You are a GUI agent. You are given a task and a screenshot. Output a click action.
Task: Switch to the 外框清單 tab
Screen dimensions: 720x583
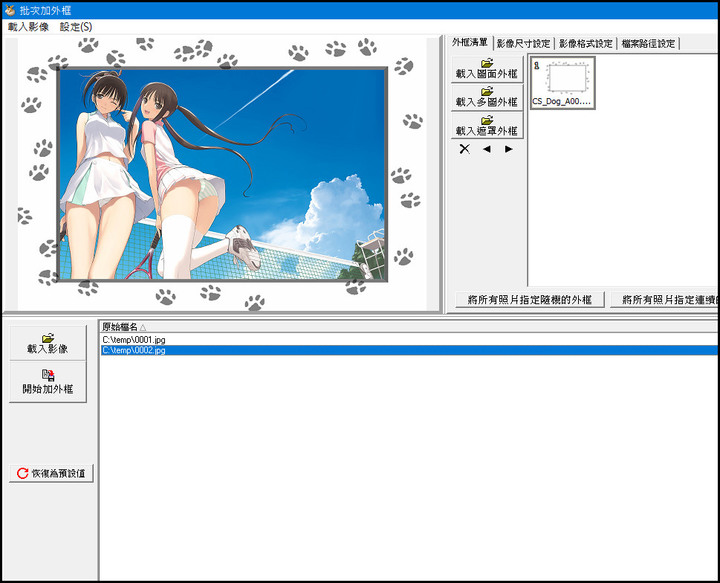[470, 43]
